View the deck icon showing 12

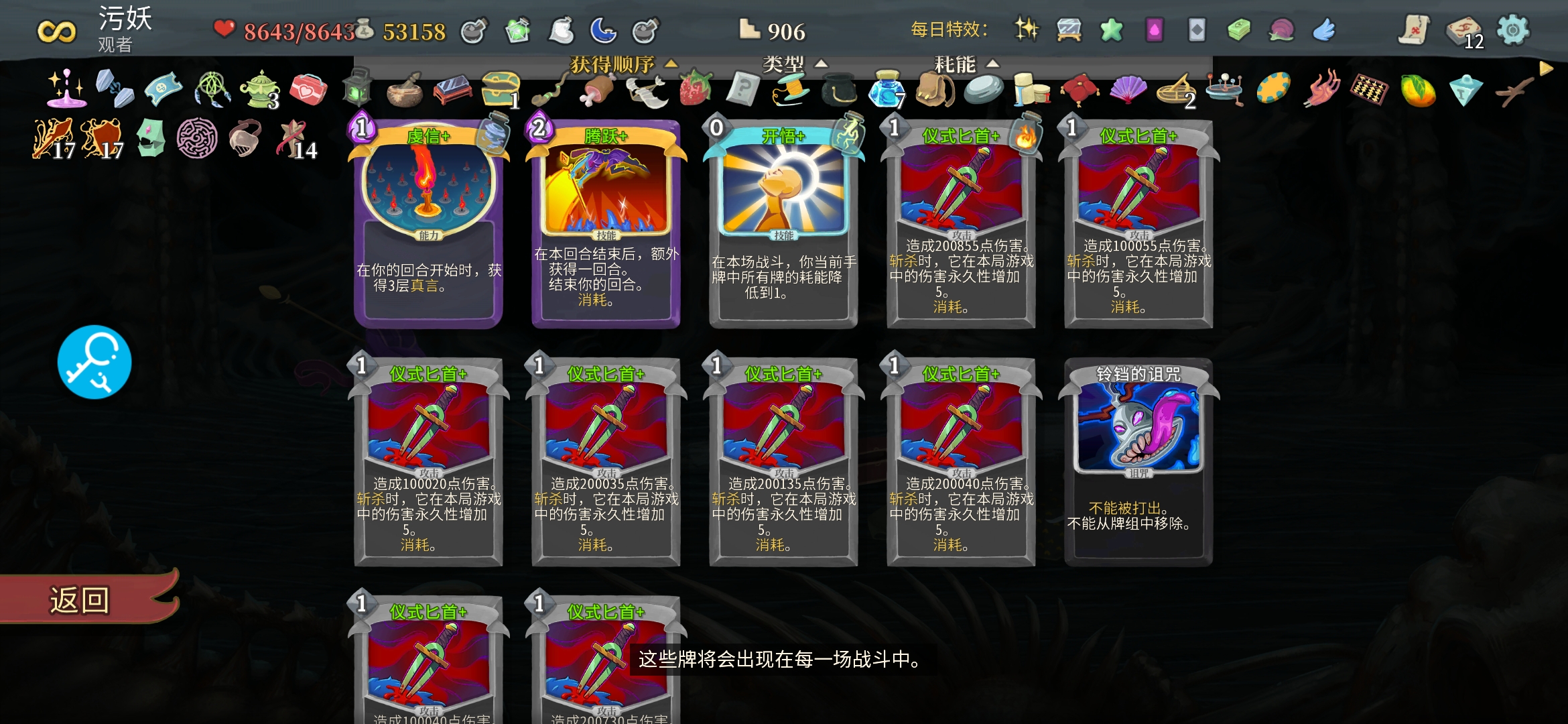coord(1465,32)
